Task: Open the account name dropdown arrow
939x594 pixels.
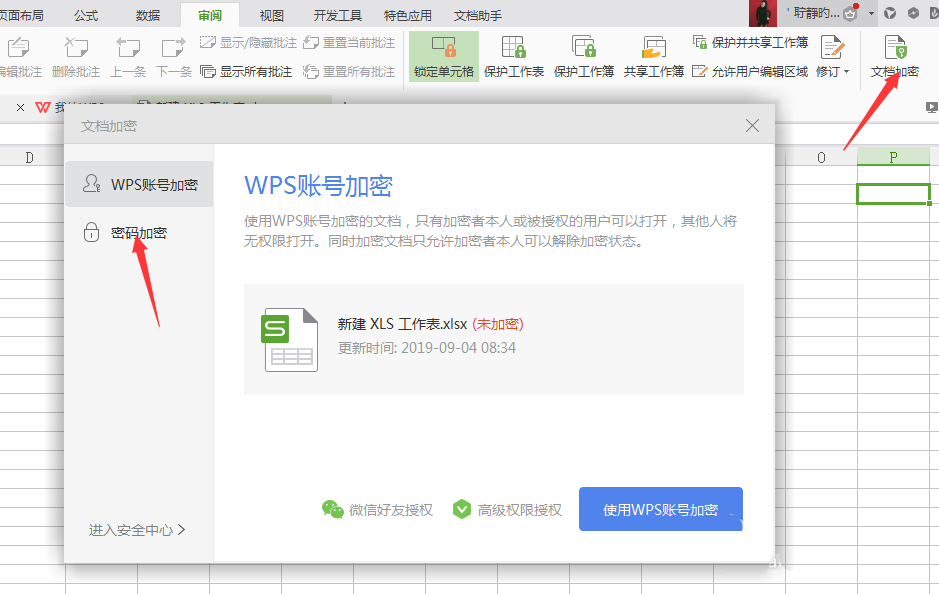Action: tap(871, 13)
